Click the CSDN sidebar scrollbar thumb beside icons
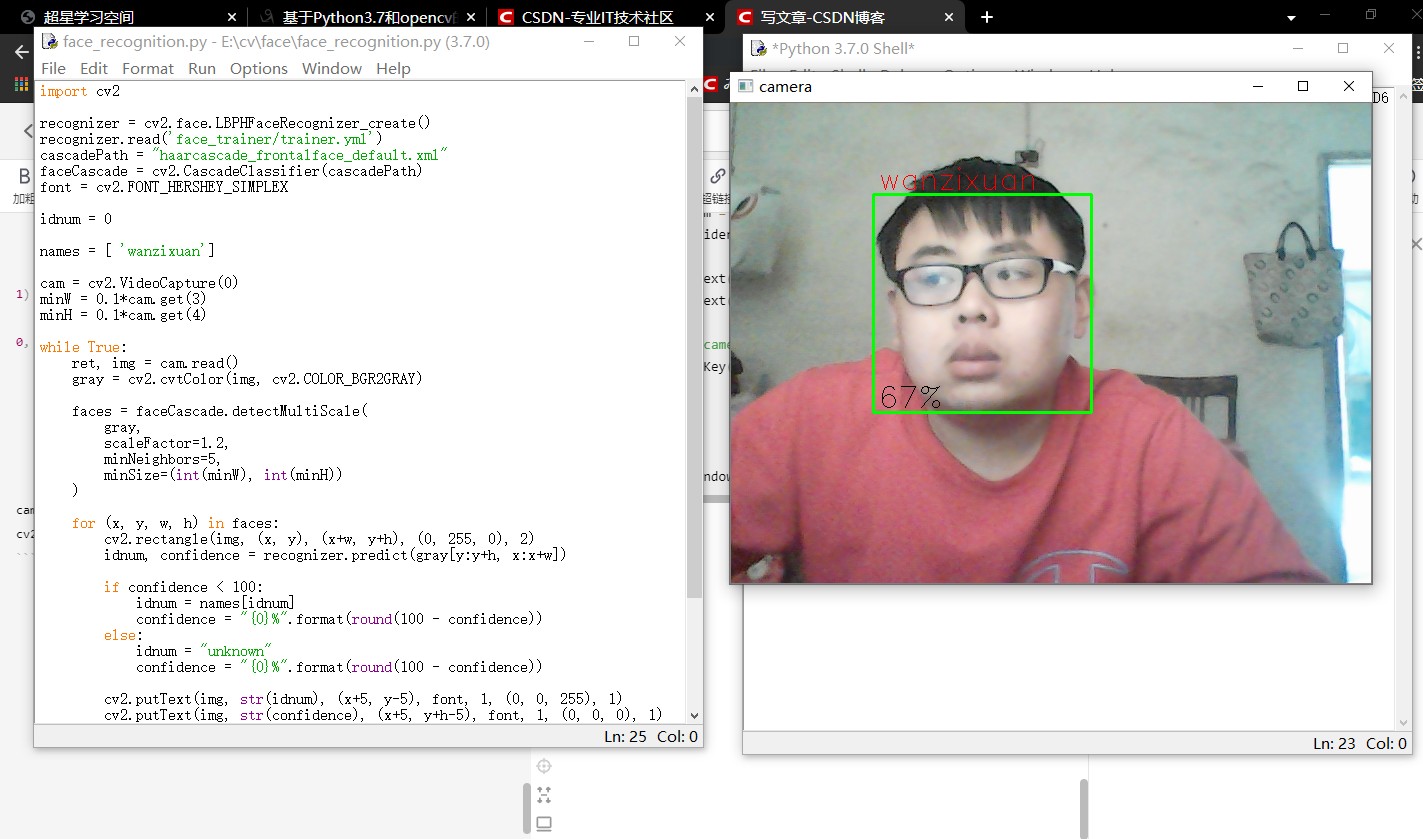1423x839 pixels. (527, 810)
